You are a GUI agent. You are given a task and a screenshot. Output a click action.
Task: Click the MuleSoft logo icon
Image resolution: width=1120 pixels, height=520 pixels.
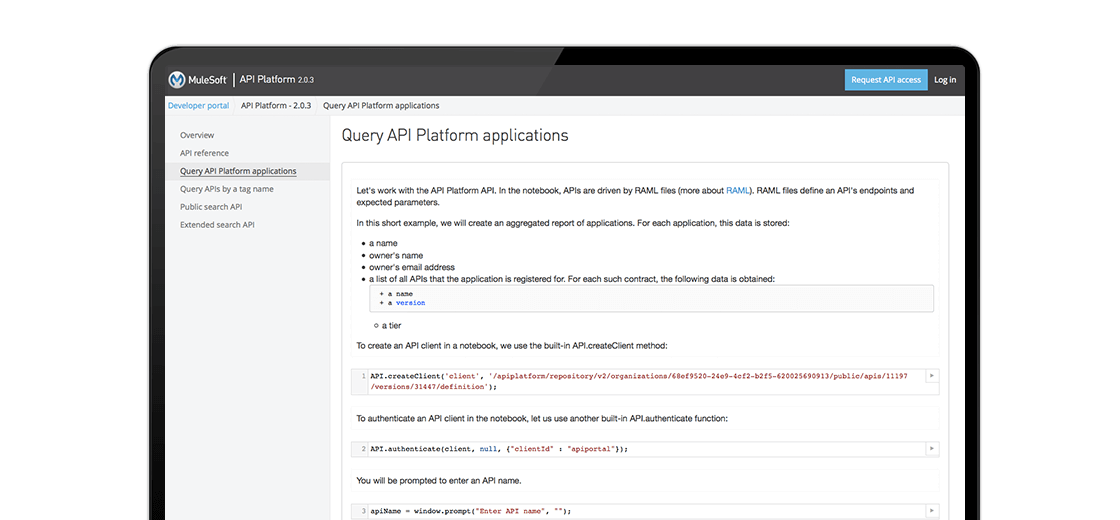point(177,80)
